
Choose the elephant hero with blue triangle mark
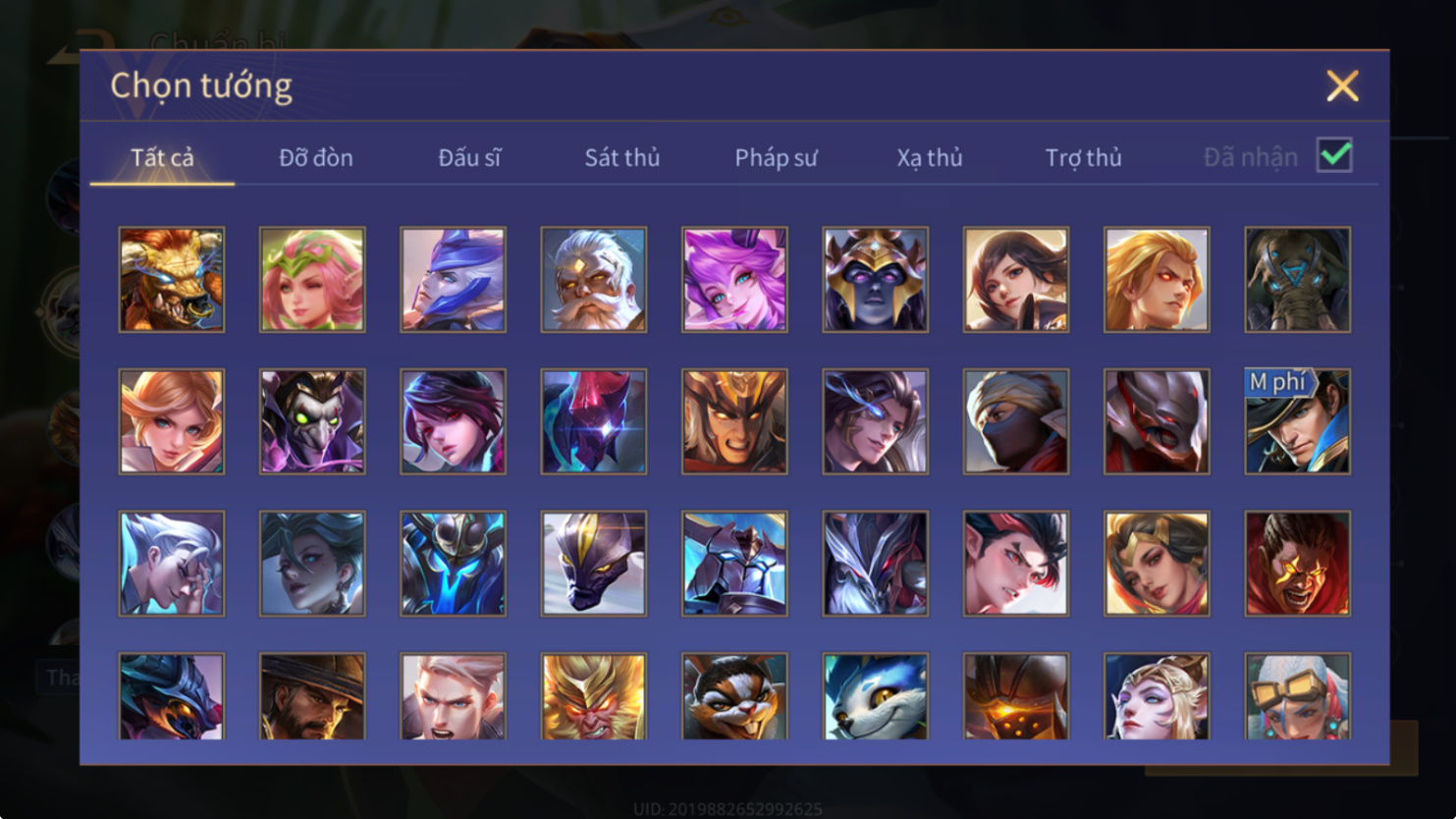coord(1298,280)
